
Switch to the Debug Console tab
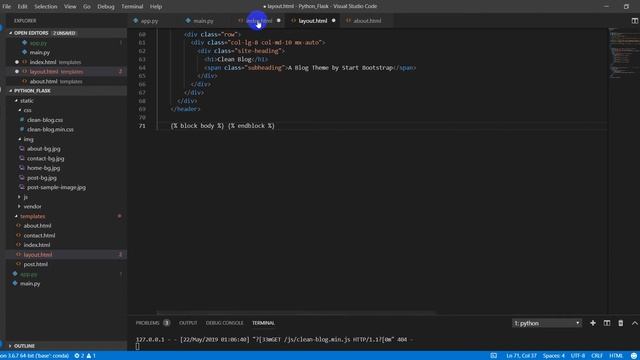pos(224,323)
